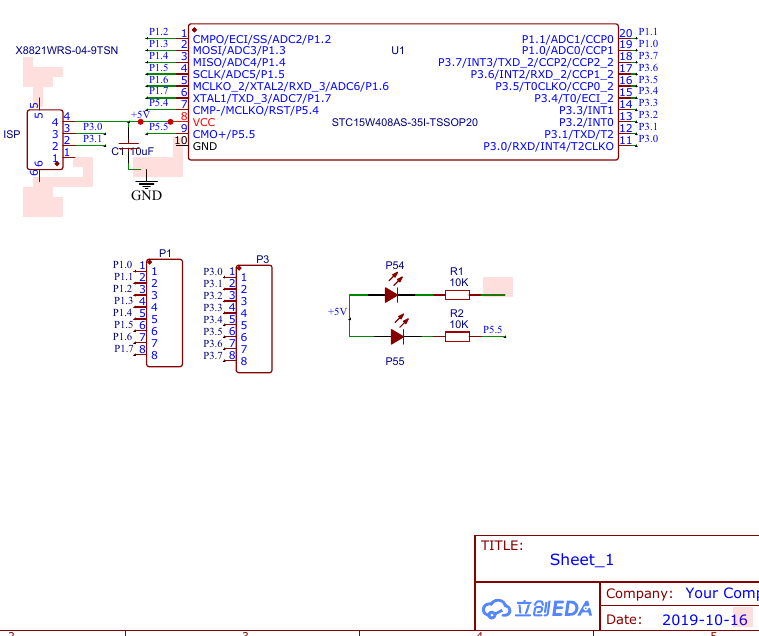The image size is (759, 636).
Task: Click the X8821WRS-04-9TSN part label
Action: (x=67, y=50)
